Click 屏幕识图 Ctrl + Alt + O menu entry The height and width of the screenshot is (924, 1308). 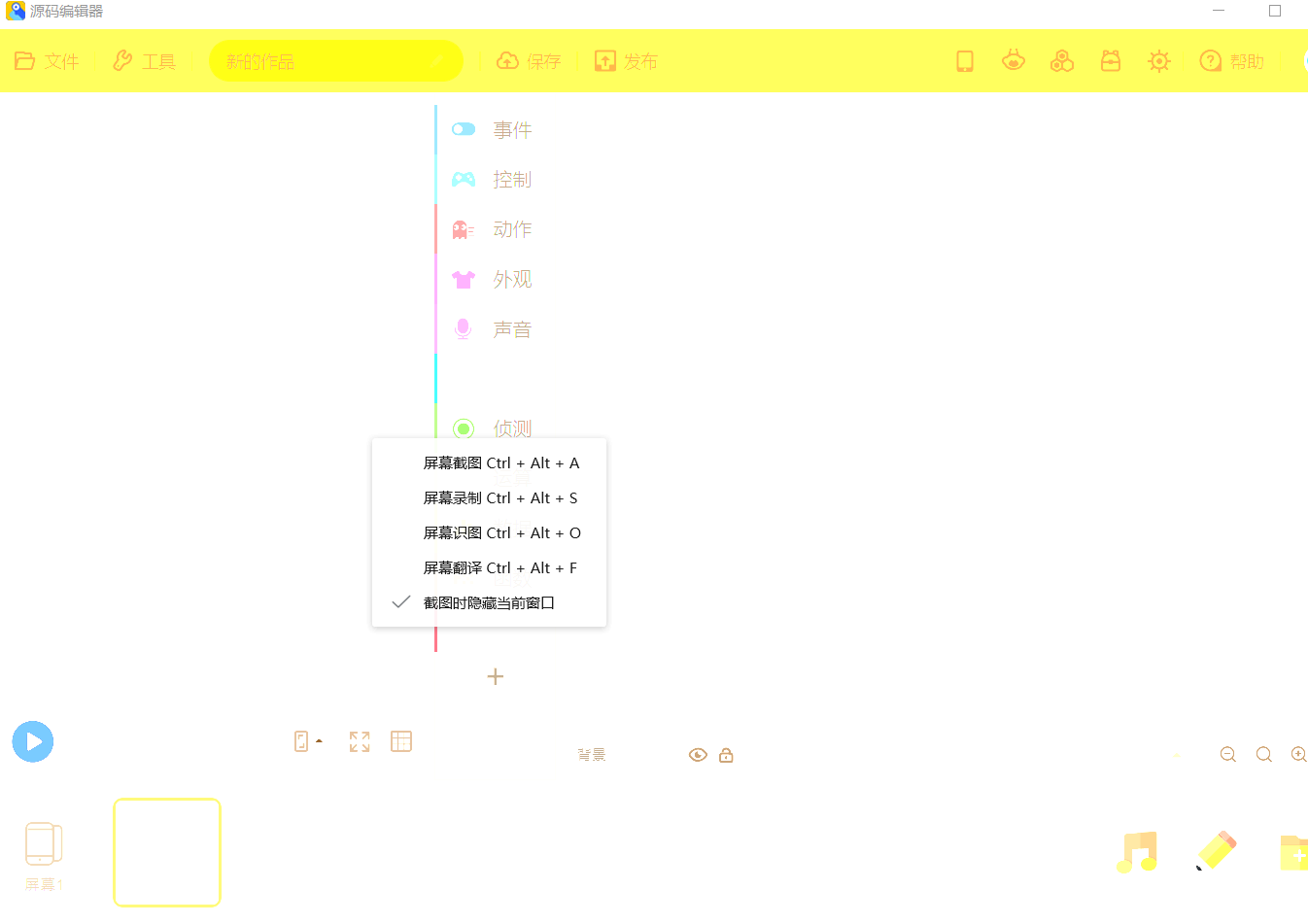[489, 532]
